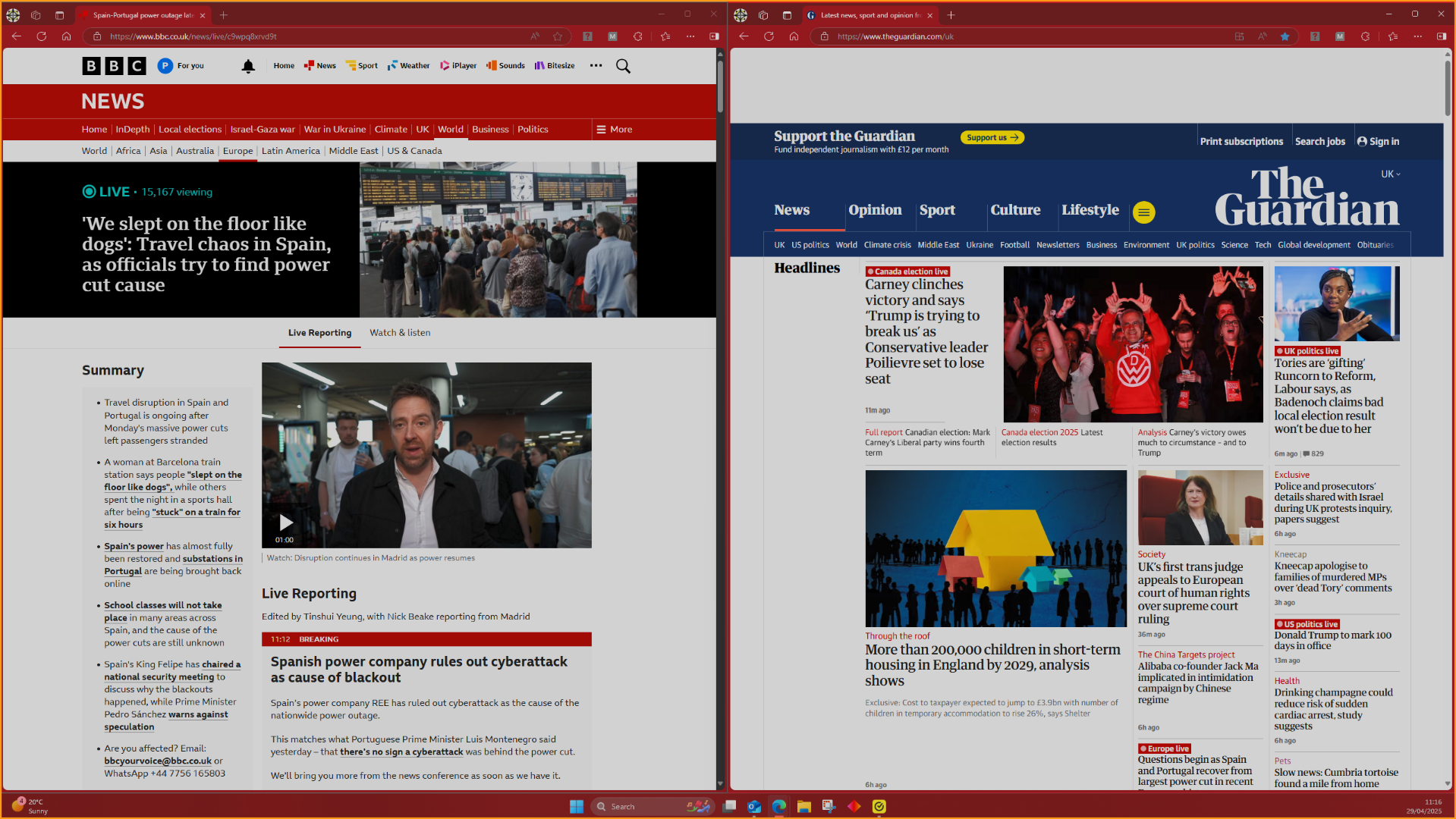The height and width of the screenshot is (819, 1456).
Task: Open the Guardian yellow hamburger menu
Action: click(1144, 212)
